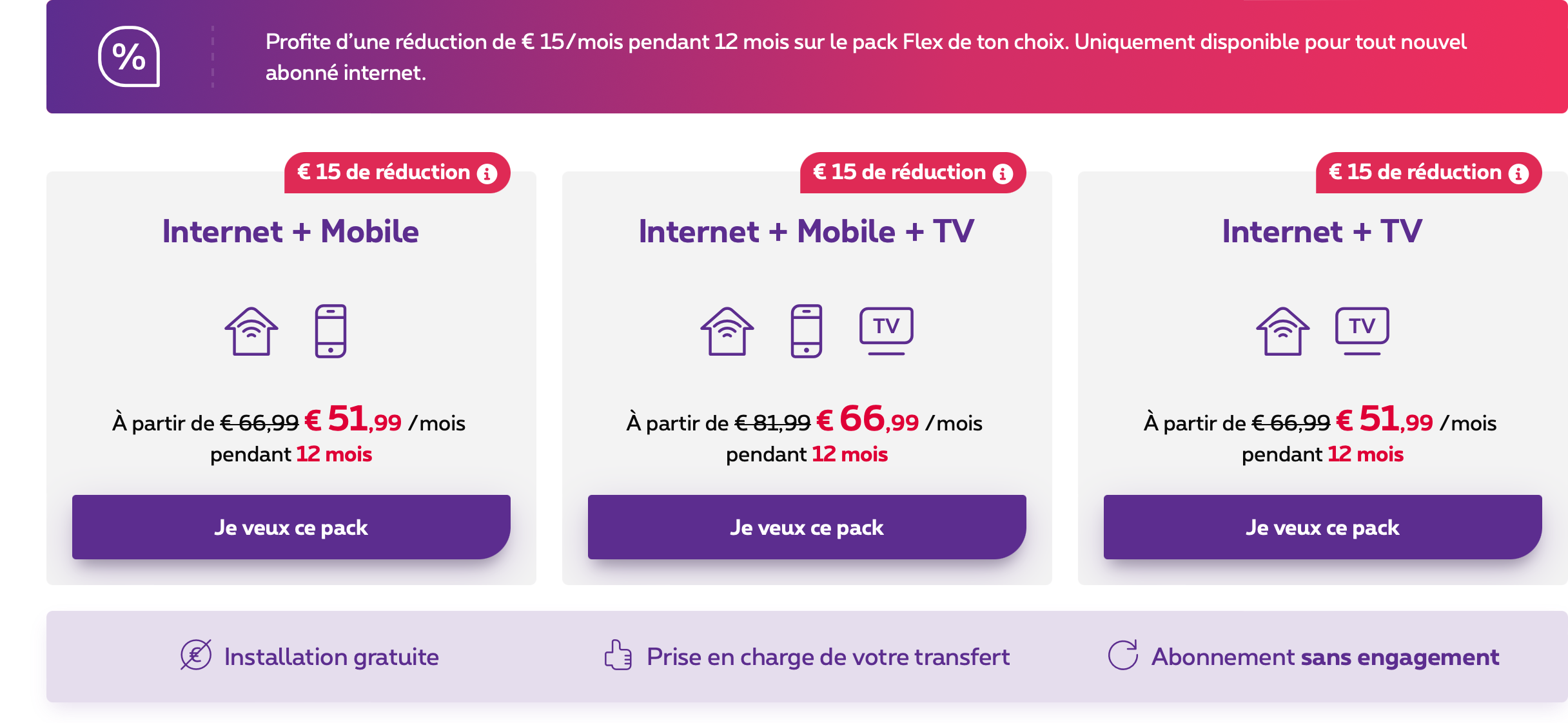Image resolution: width=1568 pixels, height=723 pixels.
Task: Click the "Abonnement sans engagement" text
Action: point(1325,657)
